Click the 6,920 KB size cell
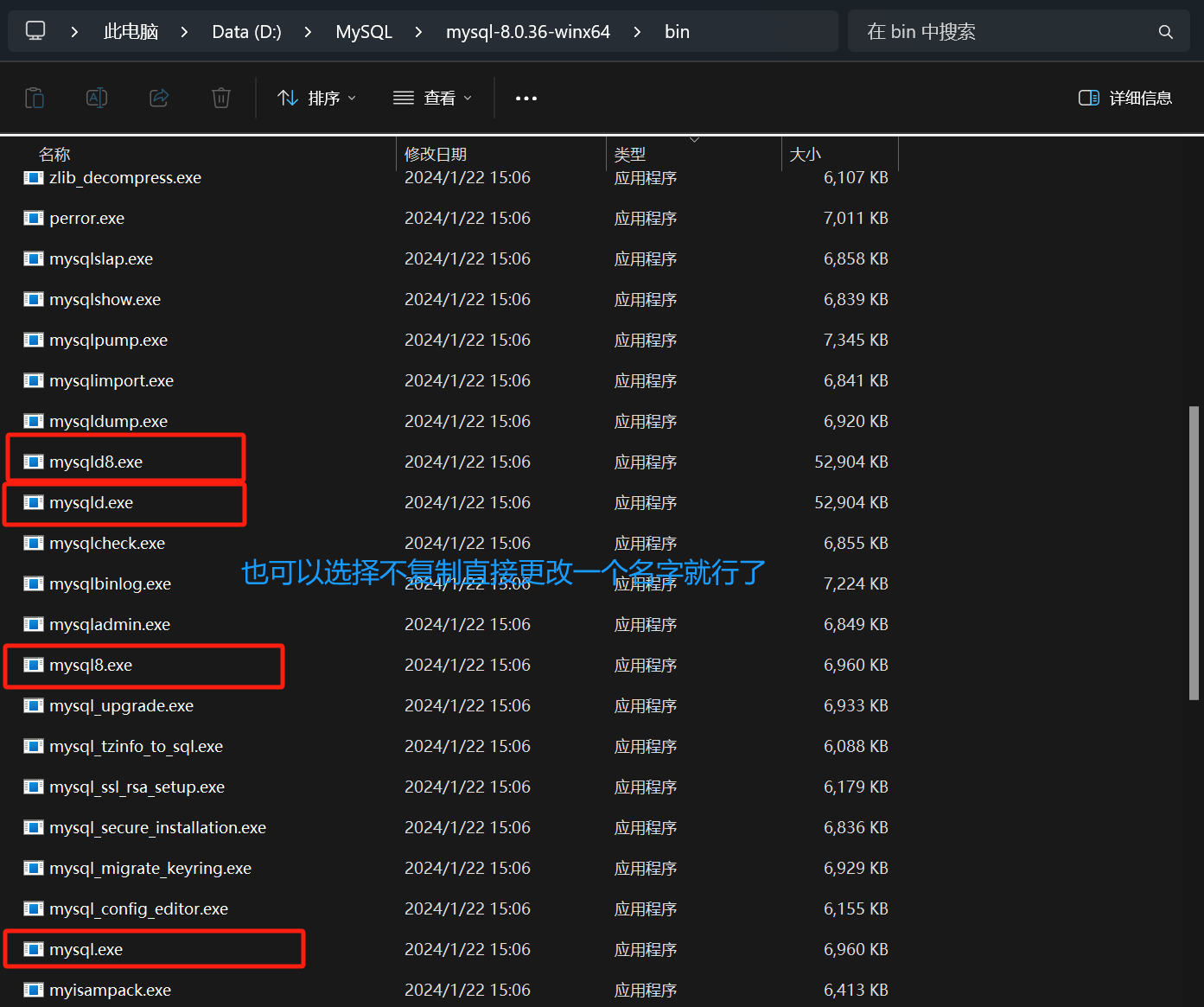Screen dimensions: 1204x1007 [x=856, y=422]
